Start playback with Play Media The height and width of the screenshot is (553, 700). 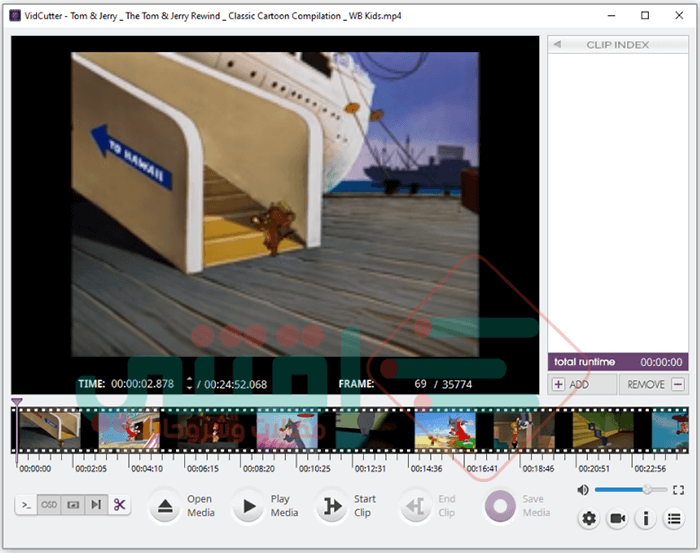[249, 506]
